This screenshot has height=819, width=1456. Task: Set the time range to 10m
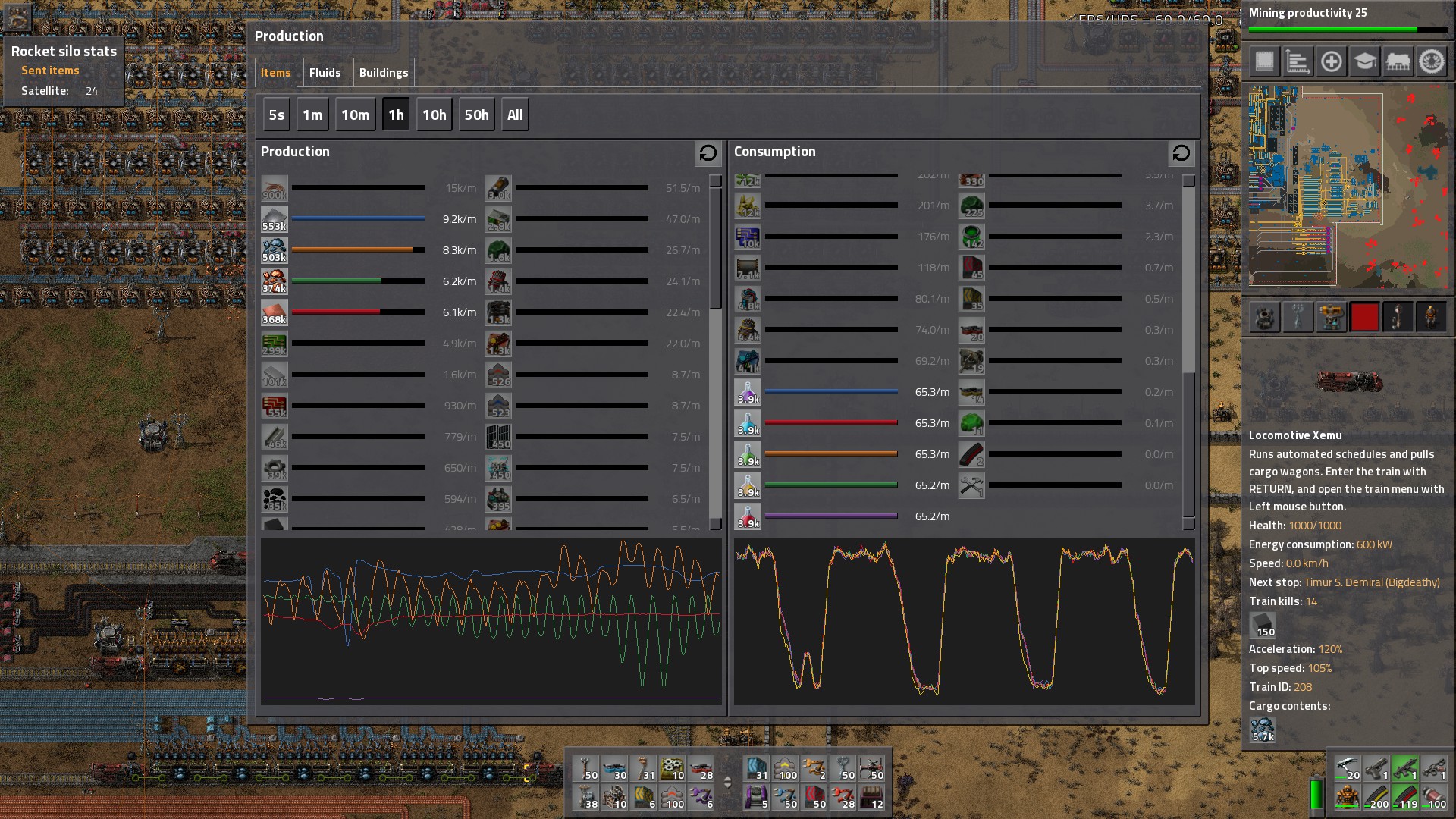click(355, 115)
